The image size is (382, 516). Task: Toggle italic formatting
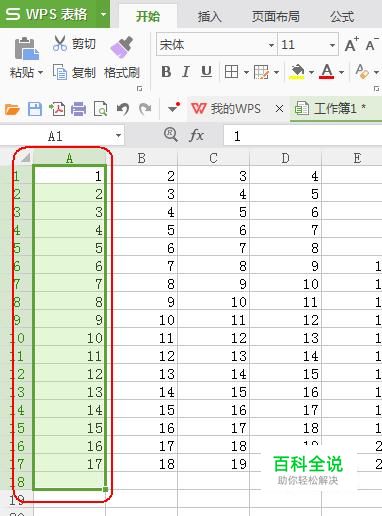click(x=186, y=72)
